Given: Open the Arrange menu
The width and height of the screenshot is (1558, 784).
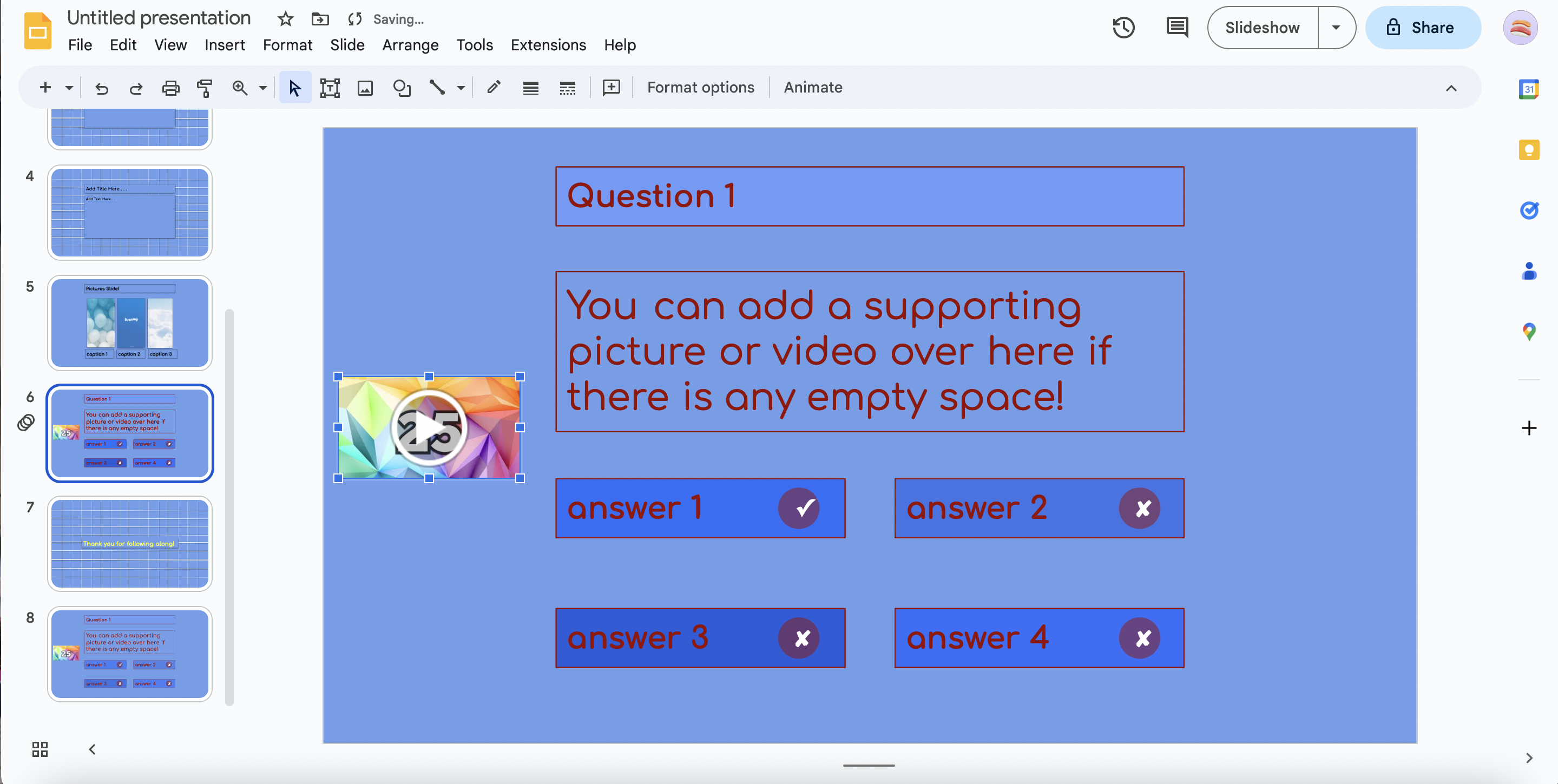Looking at the screenshot, I should (410, 45).
